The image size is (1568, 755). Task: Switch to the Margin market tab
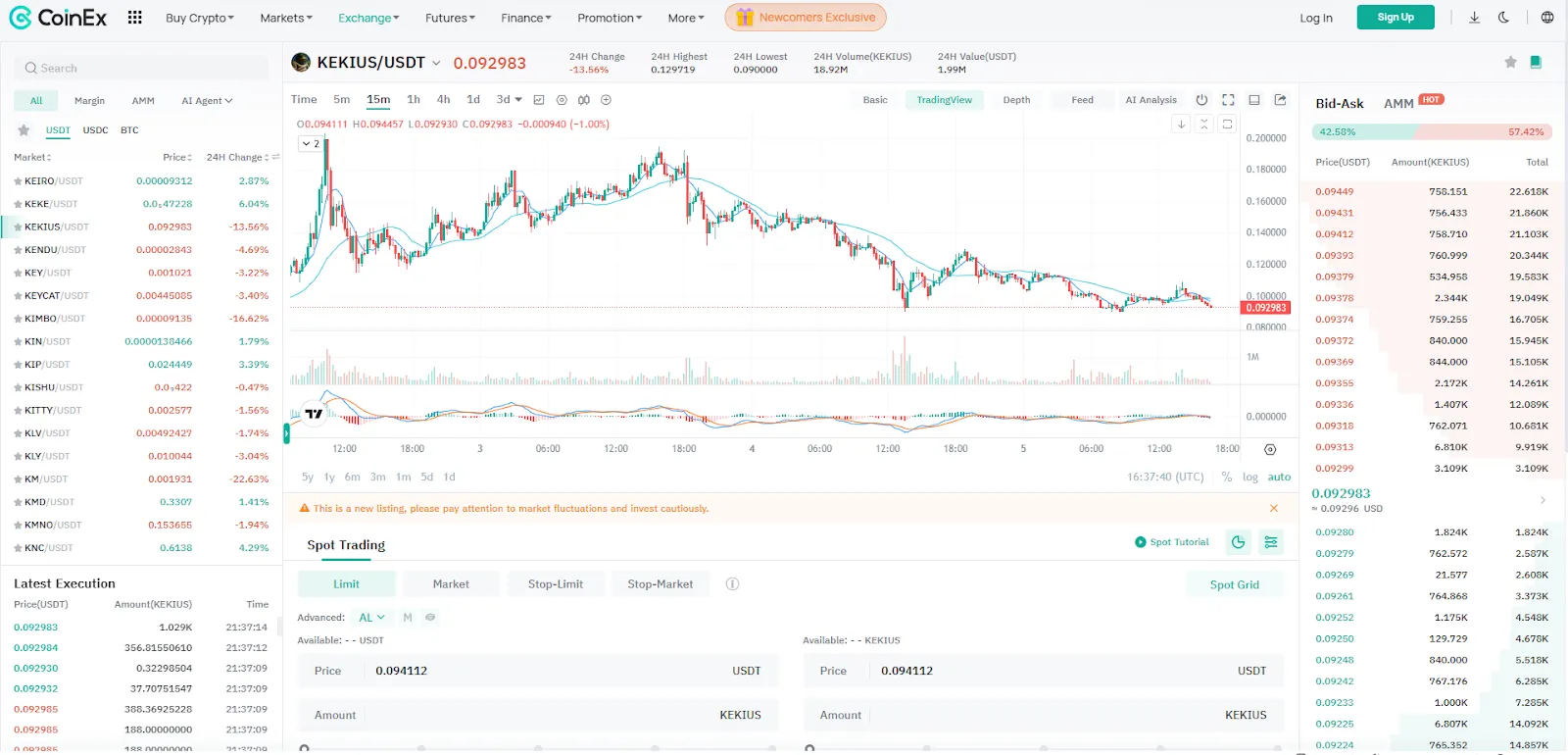click(x=89, y=101)
